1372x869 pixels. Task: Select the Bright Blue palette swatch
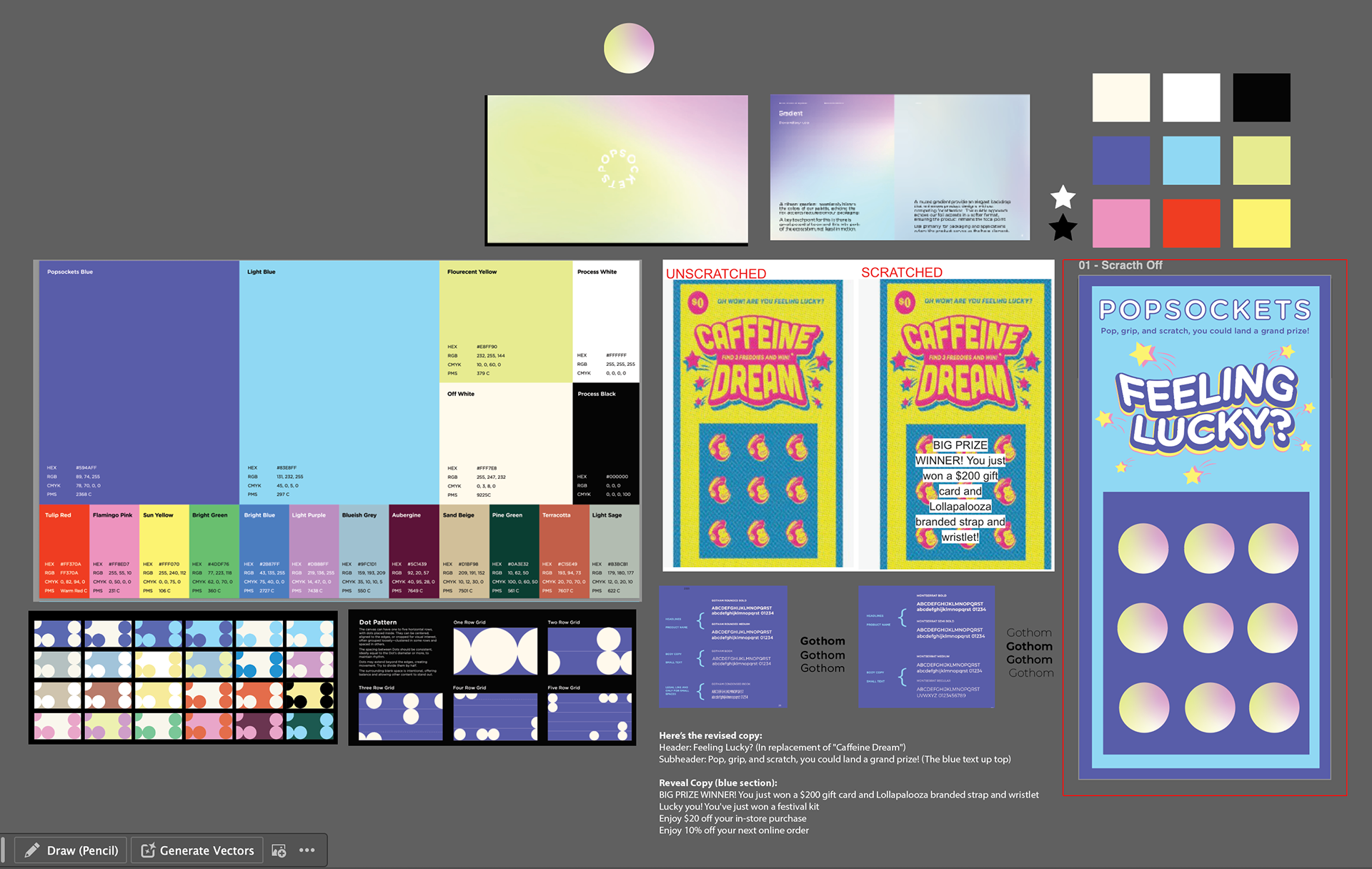[264, 552]
